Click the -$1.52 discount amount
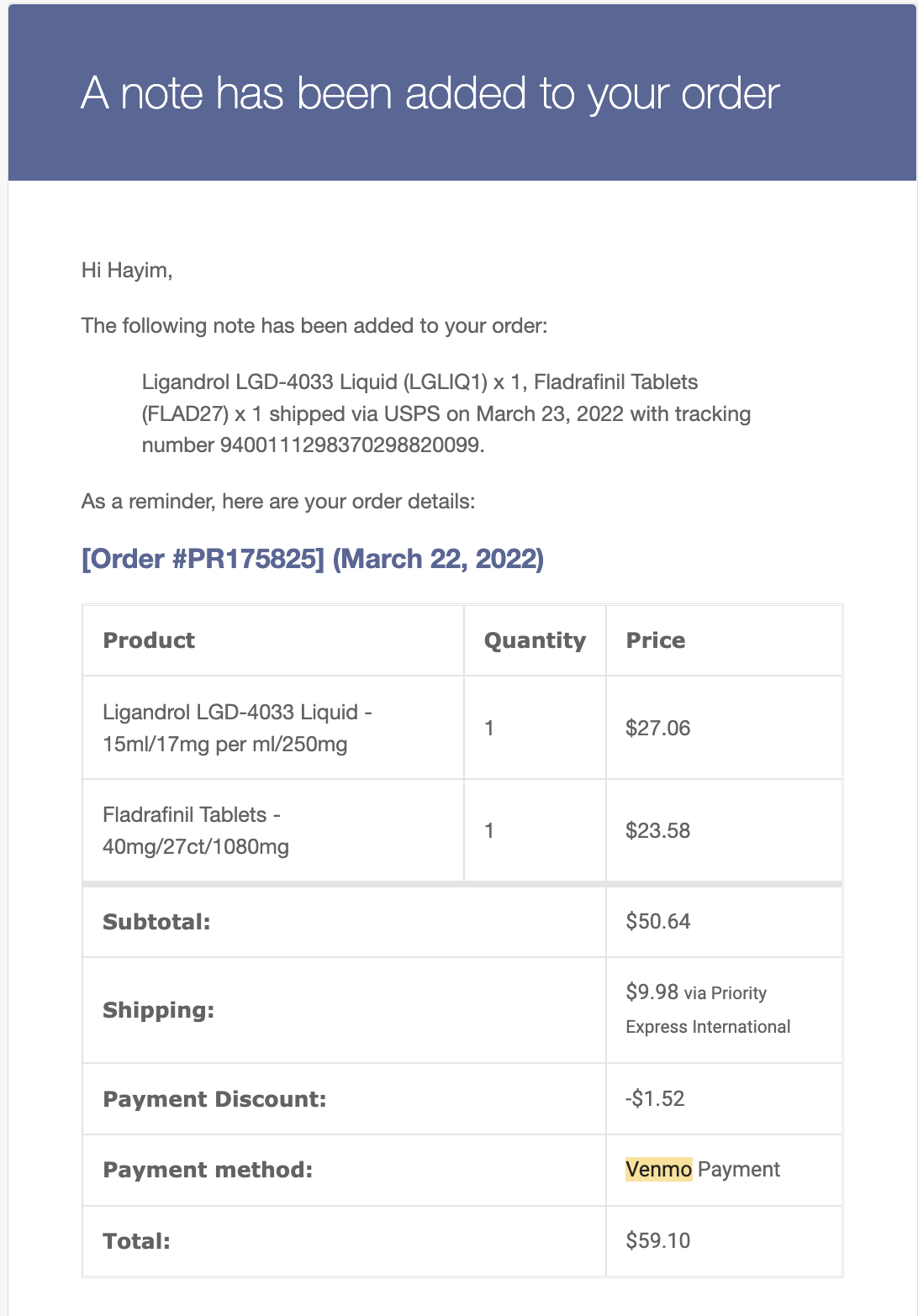 click(655, 1098)
